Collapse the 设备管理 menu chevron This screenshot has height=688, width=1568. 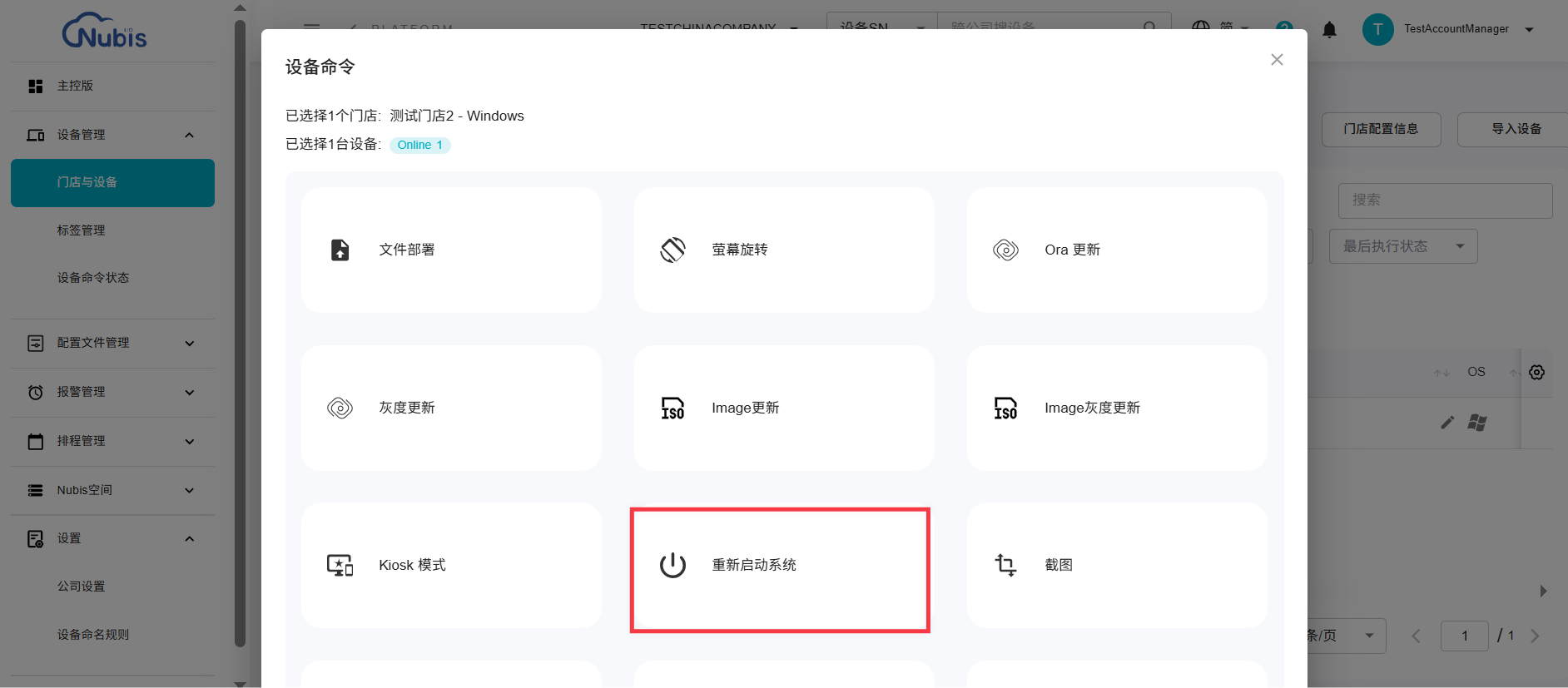pyautogui.click(x=189, y=135)
